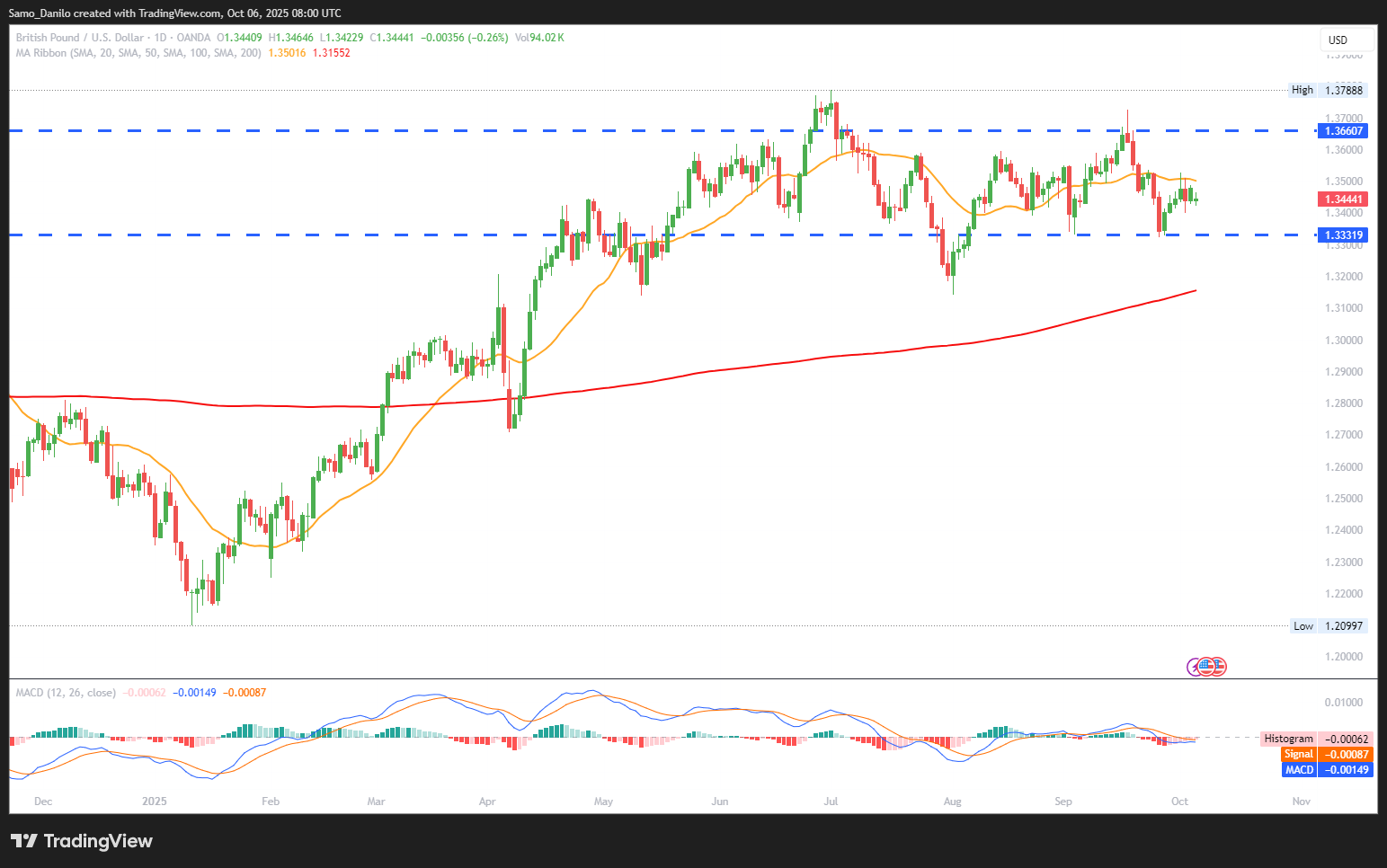
Task: Click the Samo_Danilo created with TradingView.com caption
Action: [175, 13]
